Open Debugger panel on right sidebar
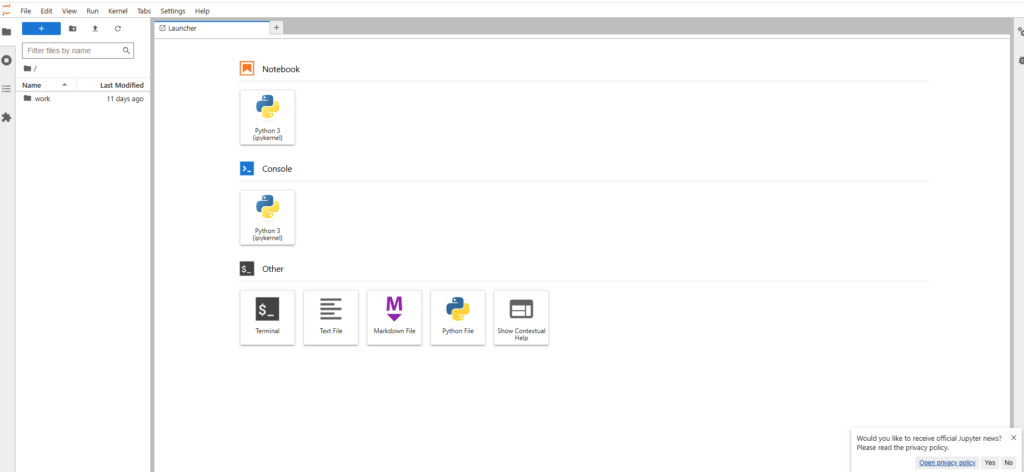The image size is (1024, 472). (x=1020, y=60)
